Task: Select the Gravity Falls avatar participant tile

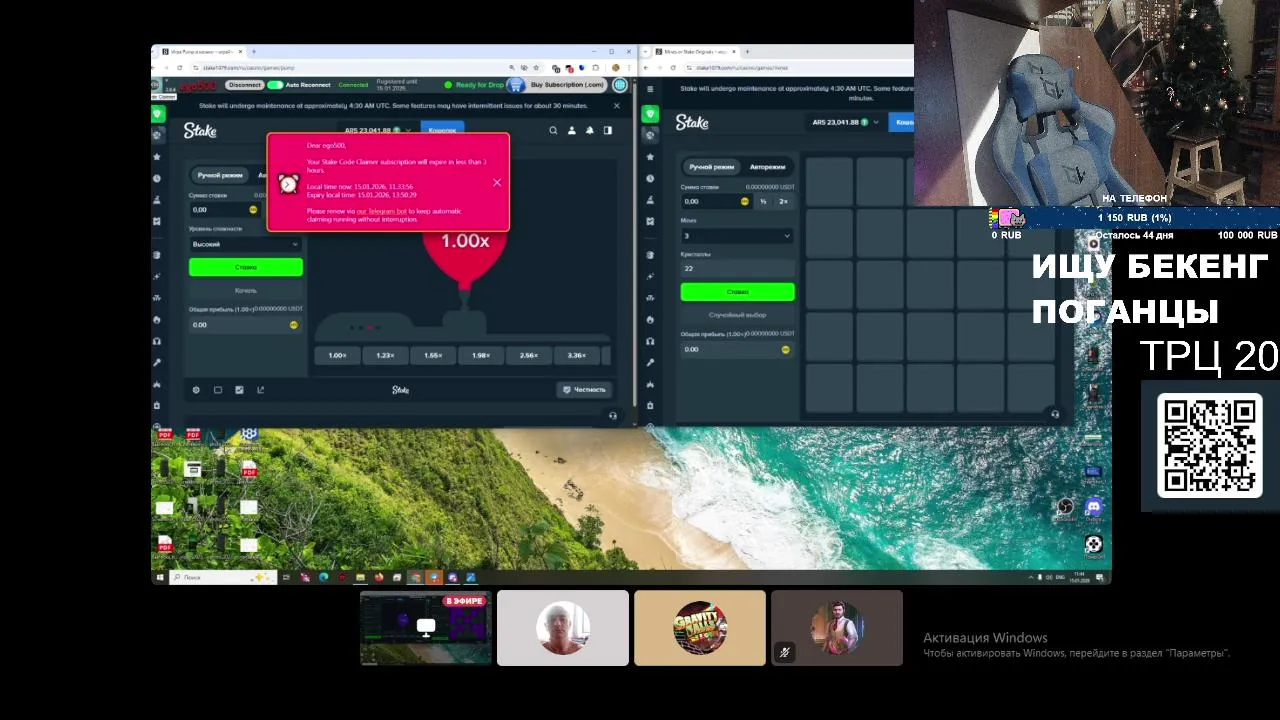Action: pos(700,628)
